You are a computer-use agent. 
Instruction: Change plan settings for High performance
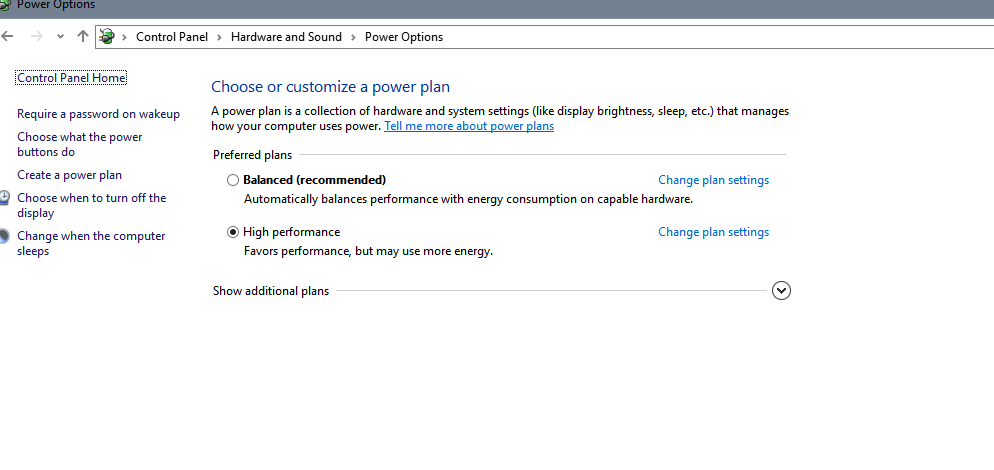pyautogui.click(x=713, y=232)
